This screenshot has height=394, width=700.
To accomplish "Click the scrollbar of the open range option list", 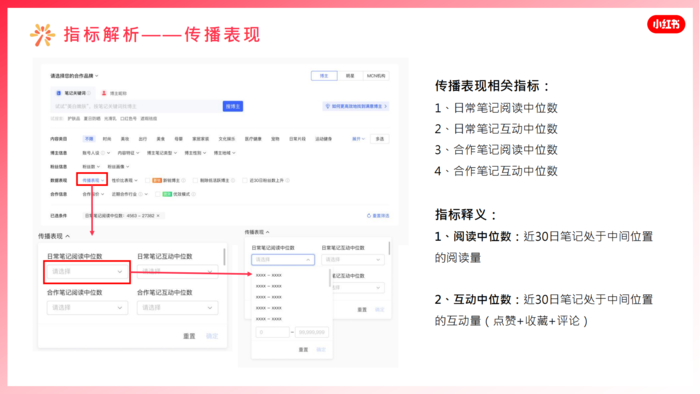I will [330, 278].
